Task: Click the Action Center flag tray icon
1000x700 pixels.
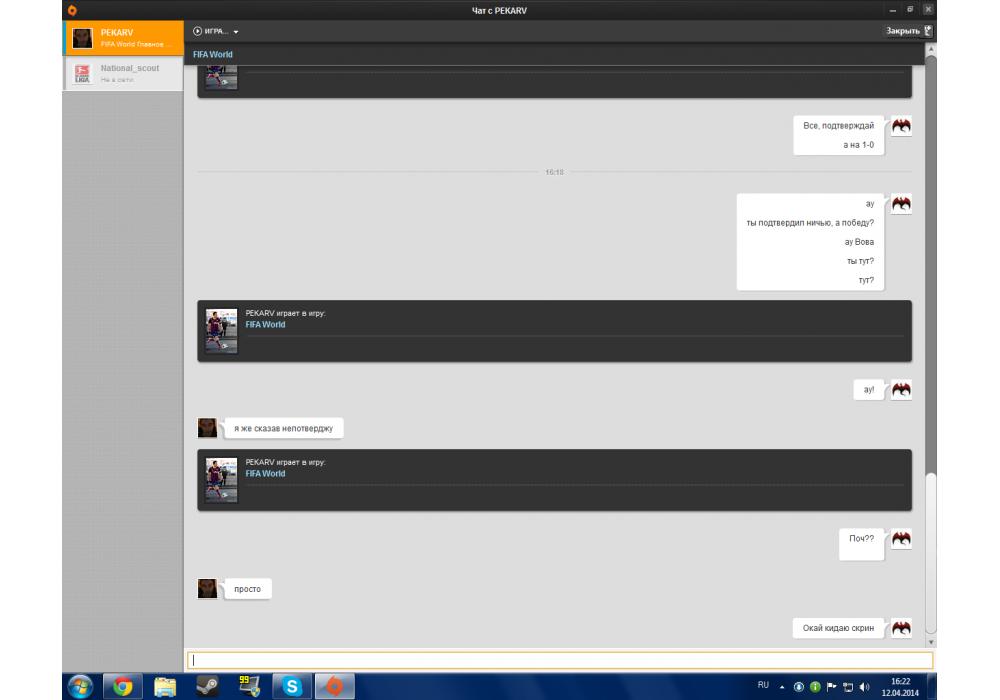Action: click(x=831, y=686)
